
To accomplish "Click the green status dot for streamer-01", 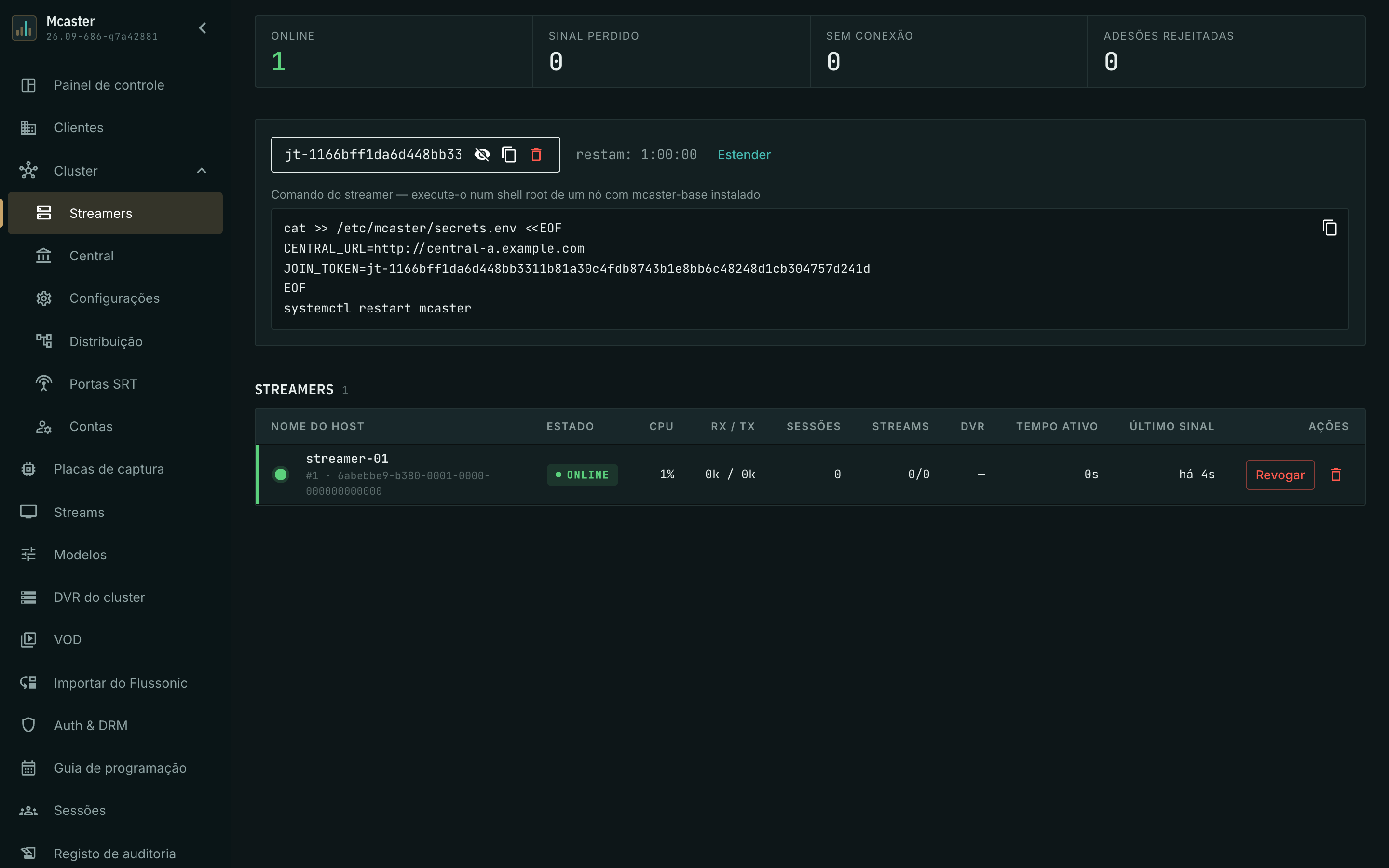I will coord(281,475).
